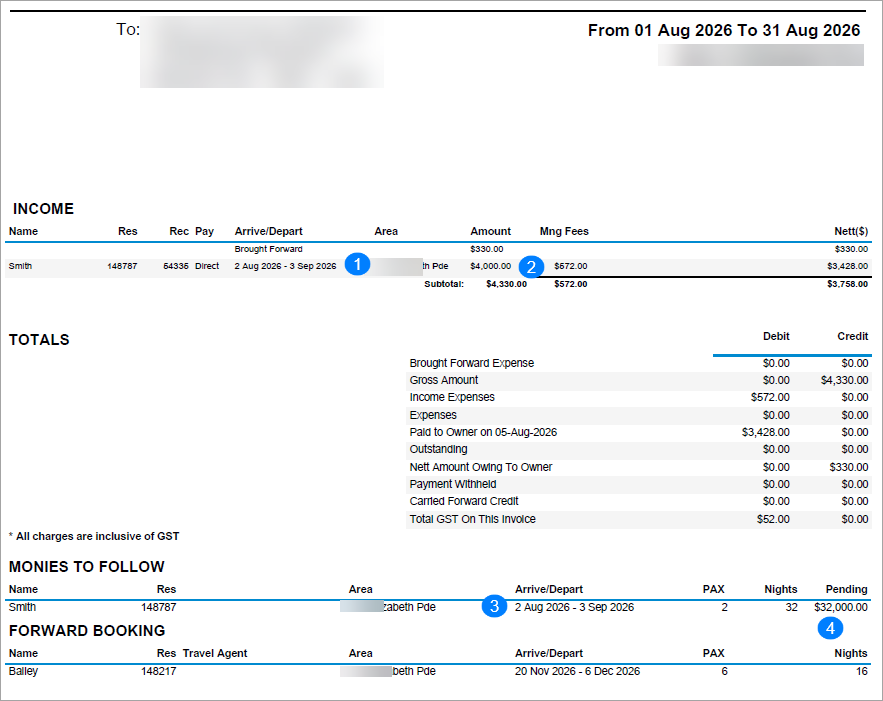Click the Paid to Owner debit $3,428.00
Viewport: 883px width, 701px height.
pyautogui.click(x=765, y=432)
